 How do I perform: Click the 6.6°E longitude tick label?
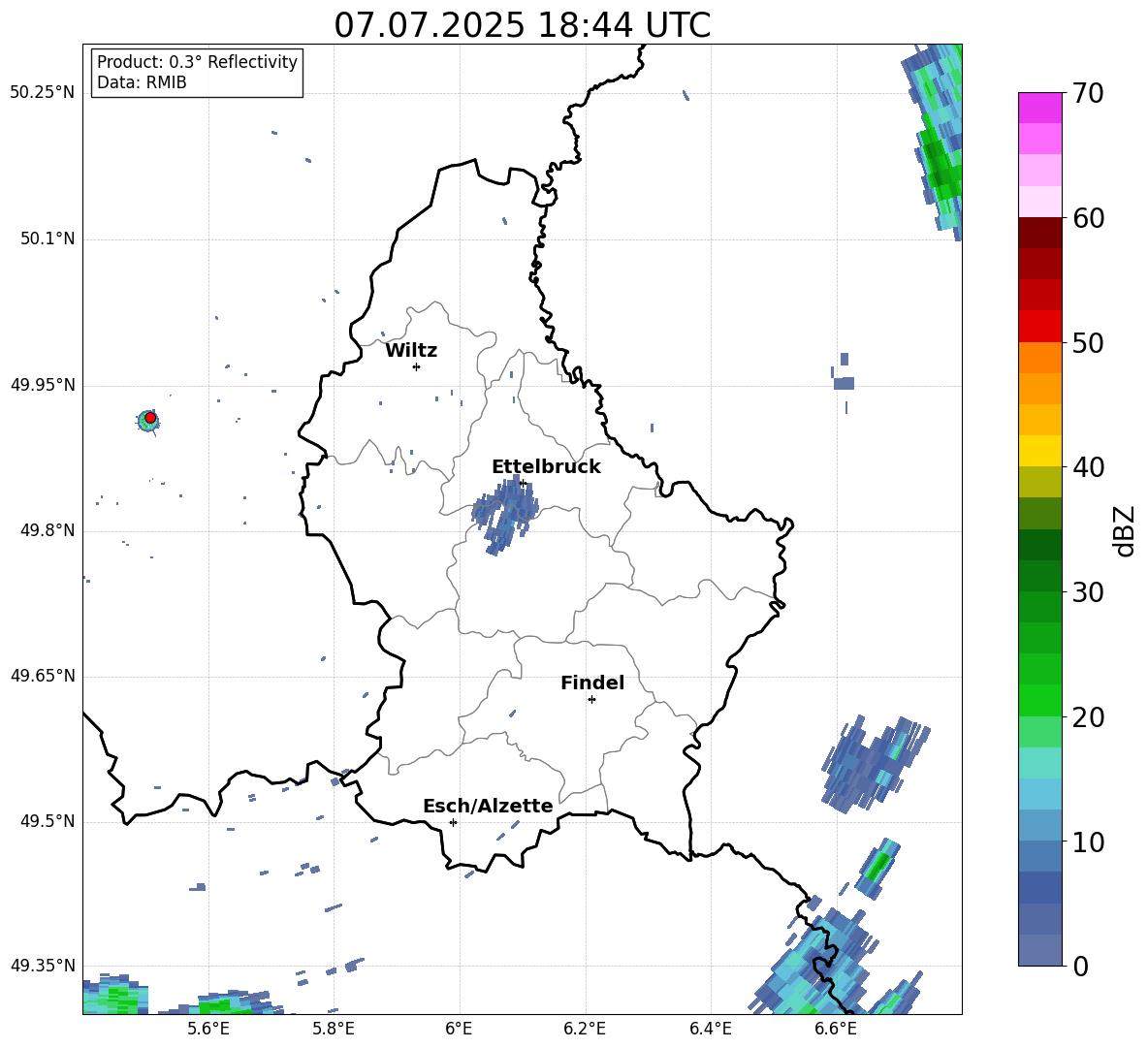click(836, 1029)
